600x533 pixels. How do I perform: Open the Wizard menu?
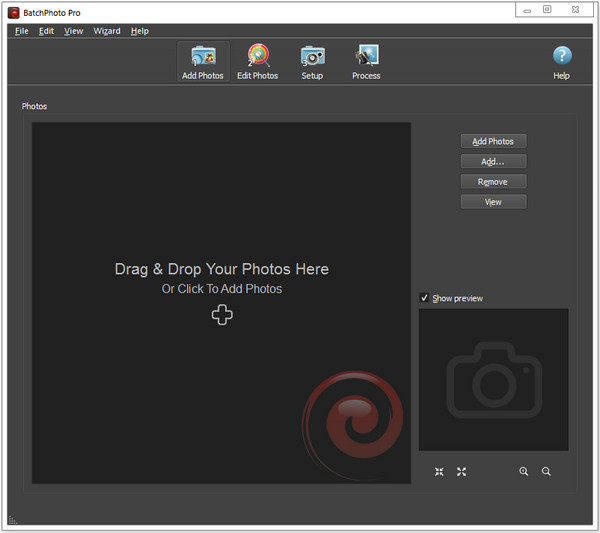pyautogui.click(x=107, y=31)
